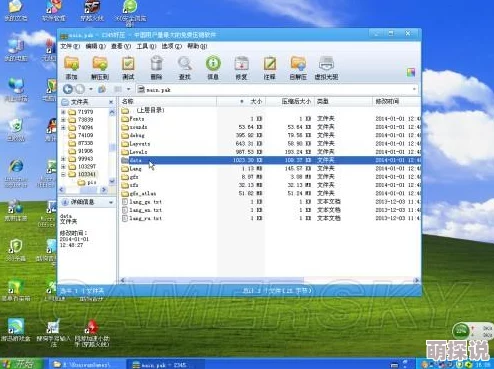Sort by the 压缩后大小 column header
The height and width of the screenshot is (369, 494).
tap(290, 101)
